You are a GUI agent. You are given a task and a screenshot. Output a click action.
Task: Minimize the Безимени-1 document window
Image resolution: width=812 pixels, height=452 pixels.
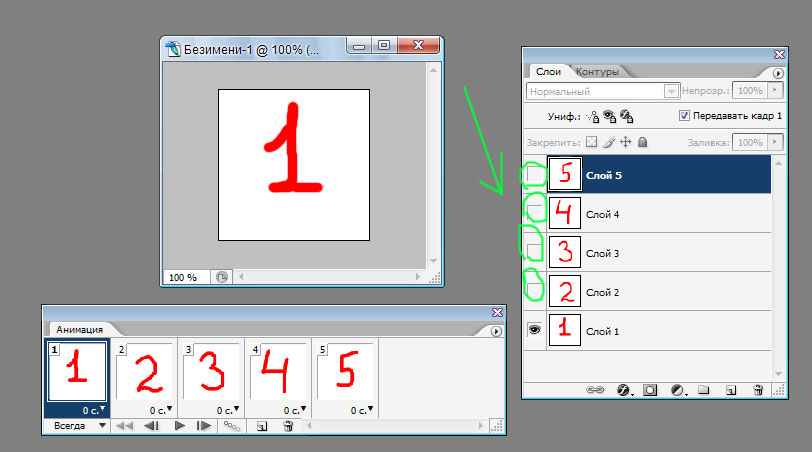point(359,46)
